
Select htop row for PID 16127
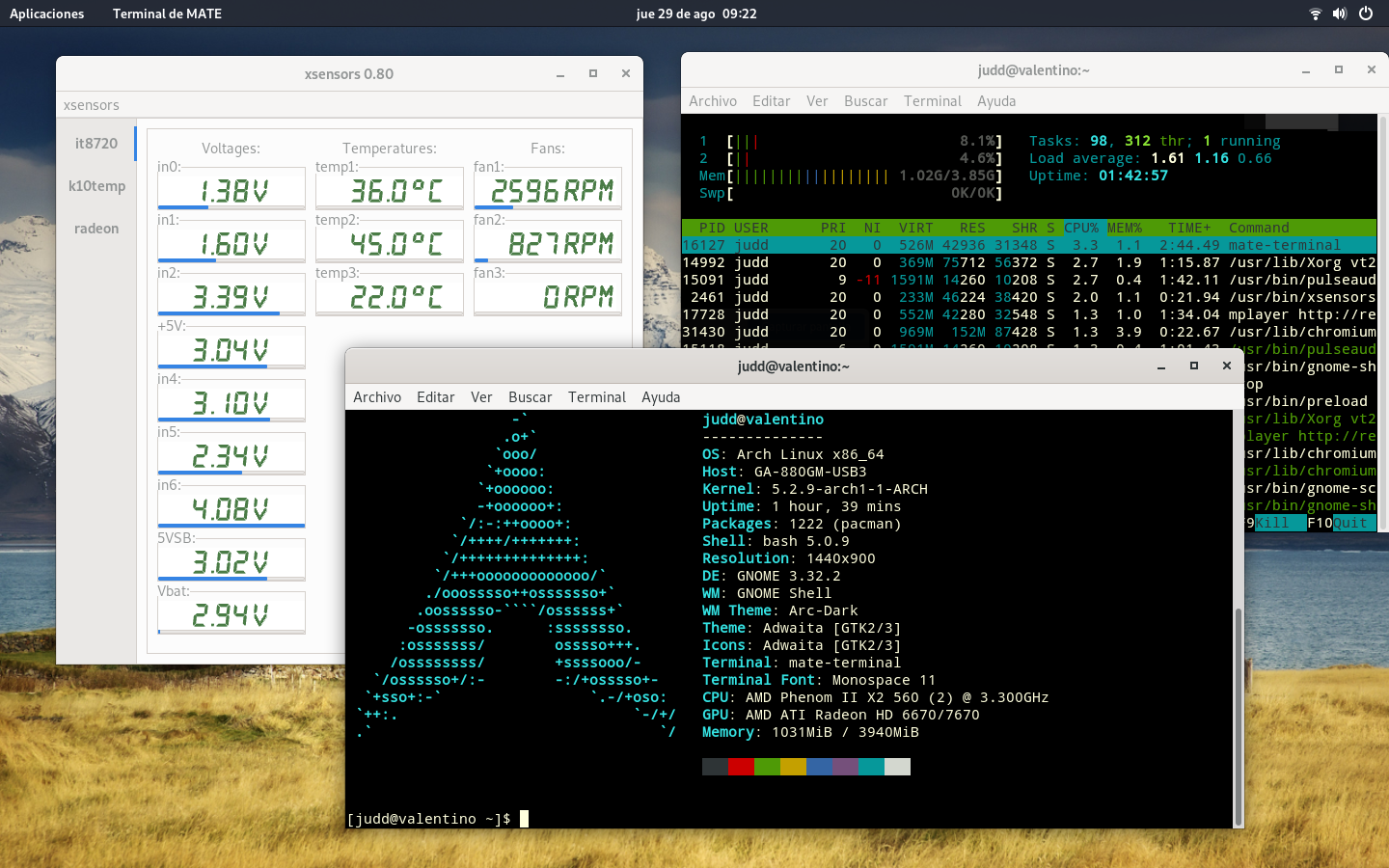1029,245
